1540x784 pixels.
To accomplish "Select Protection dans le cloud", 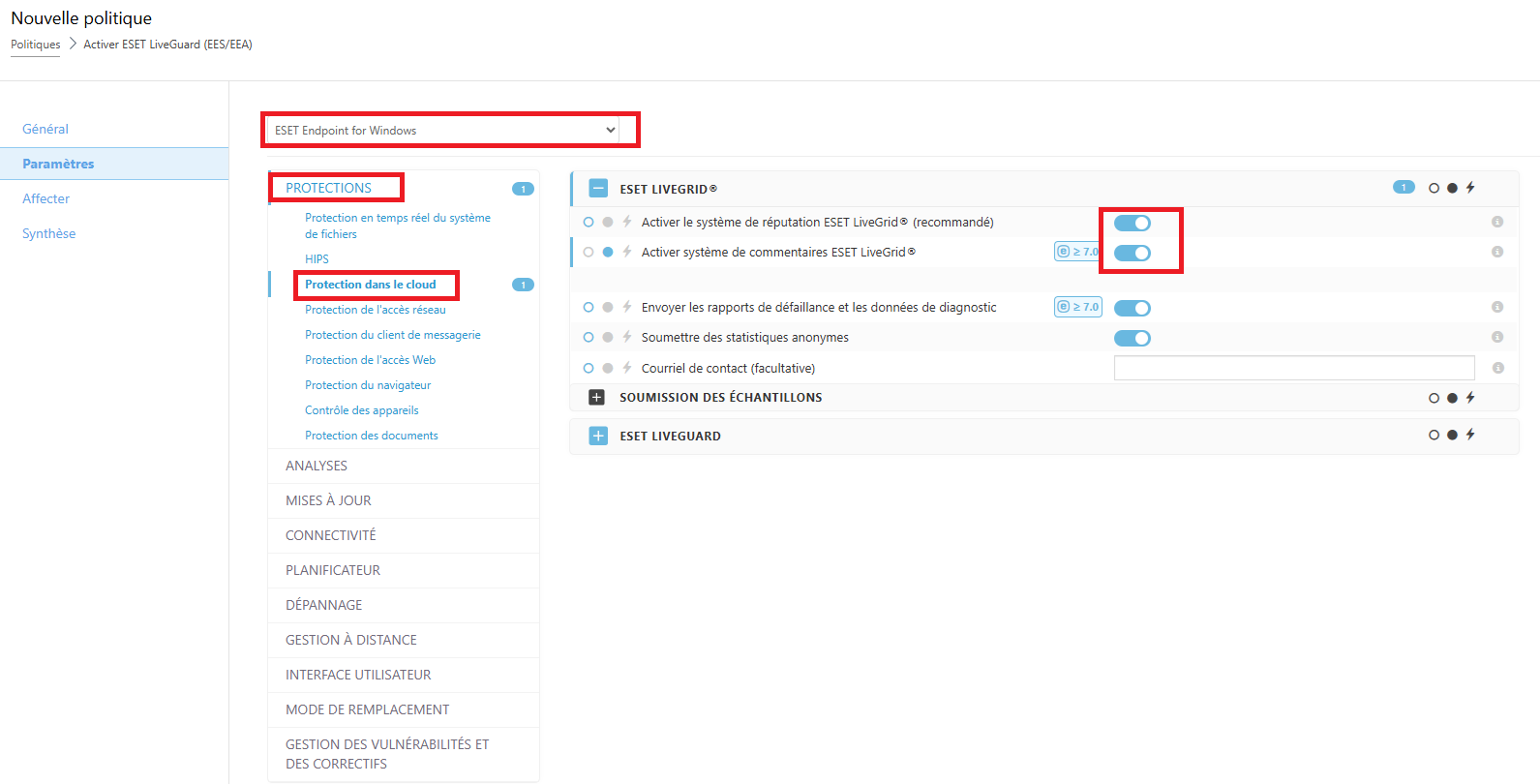I will click(371, 285).
